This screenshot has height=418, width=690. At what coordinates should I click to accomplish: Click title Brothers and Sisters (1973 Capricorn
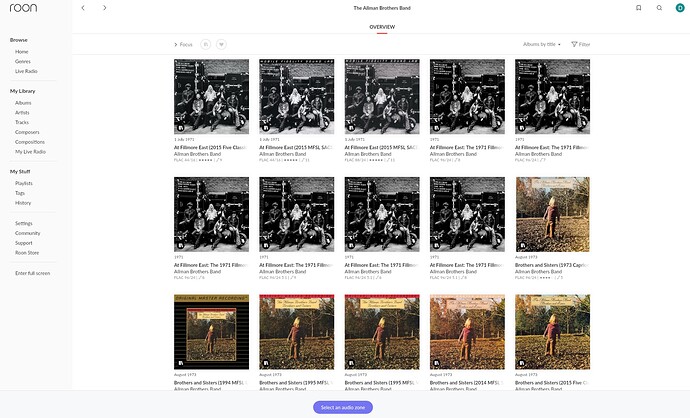click(552, 265)
